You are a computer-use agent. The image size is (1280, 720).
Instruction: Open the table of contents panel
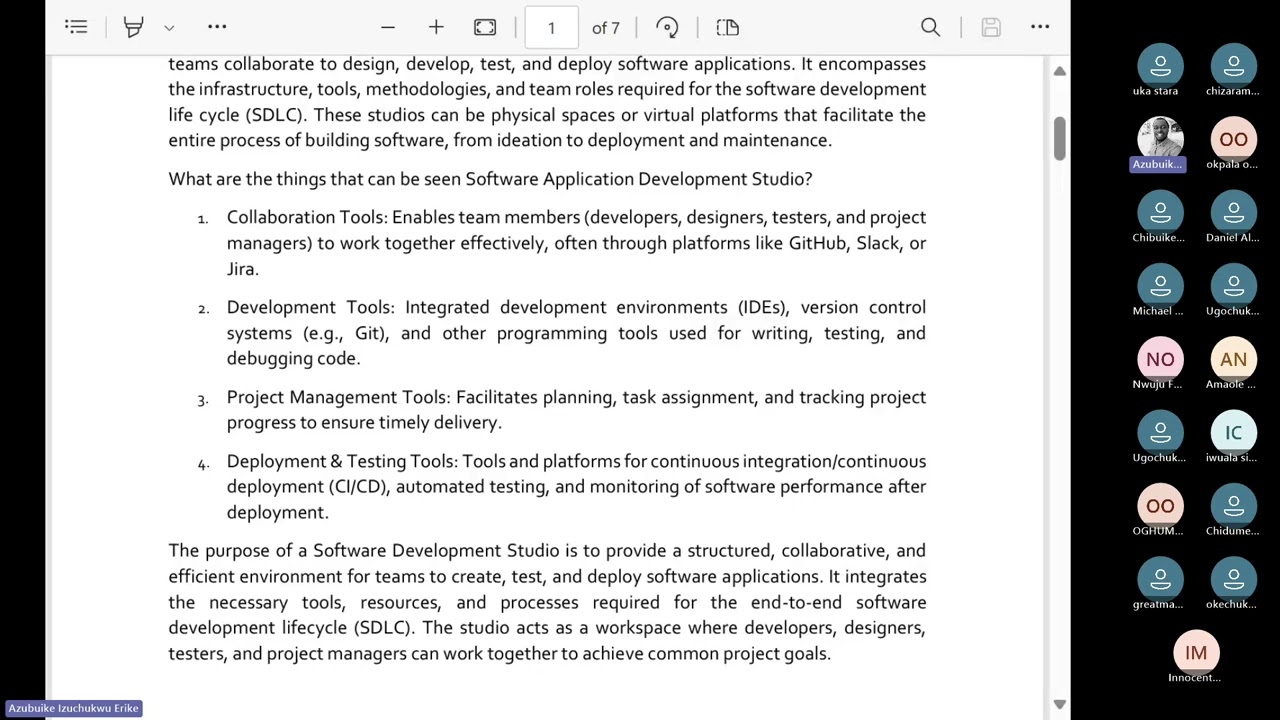(x=76, y=28)
